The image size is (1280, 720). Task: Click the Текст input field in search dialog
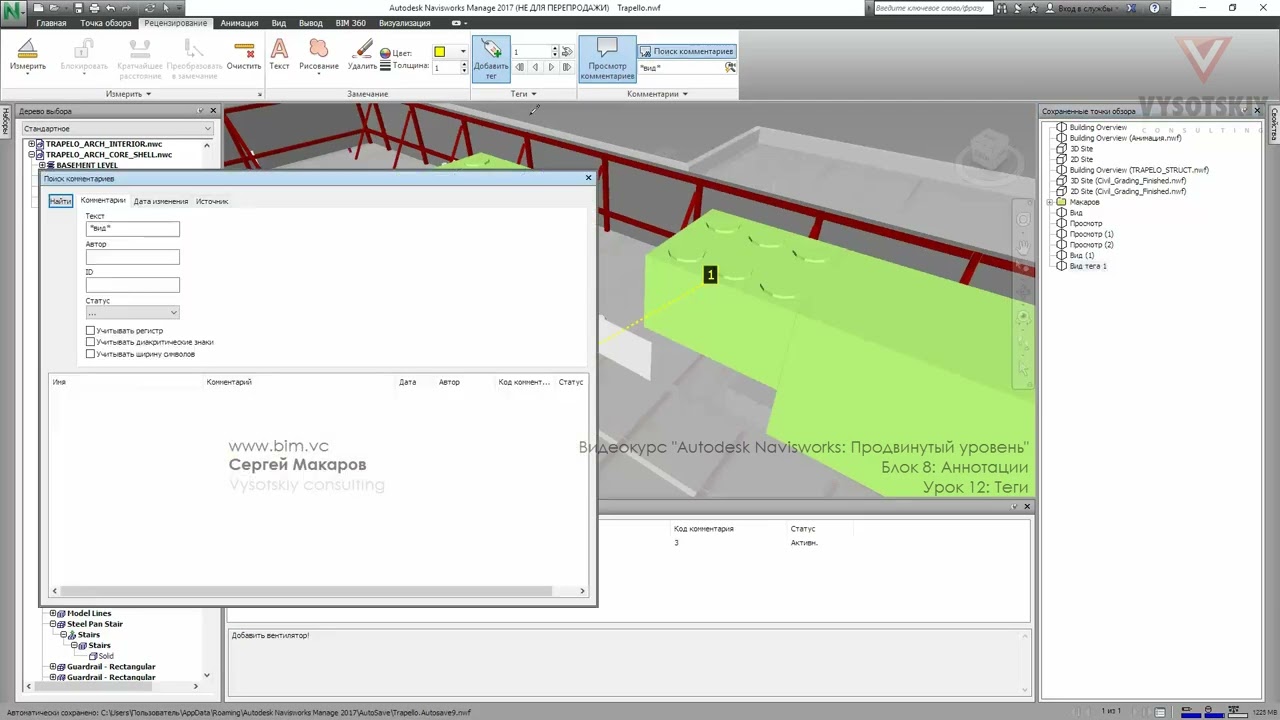pyautogui.click(x=132, y=229)
